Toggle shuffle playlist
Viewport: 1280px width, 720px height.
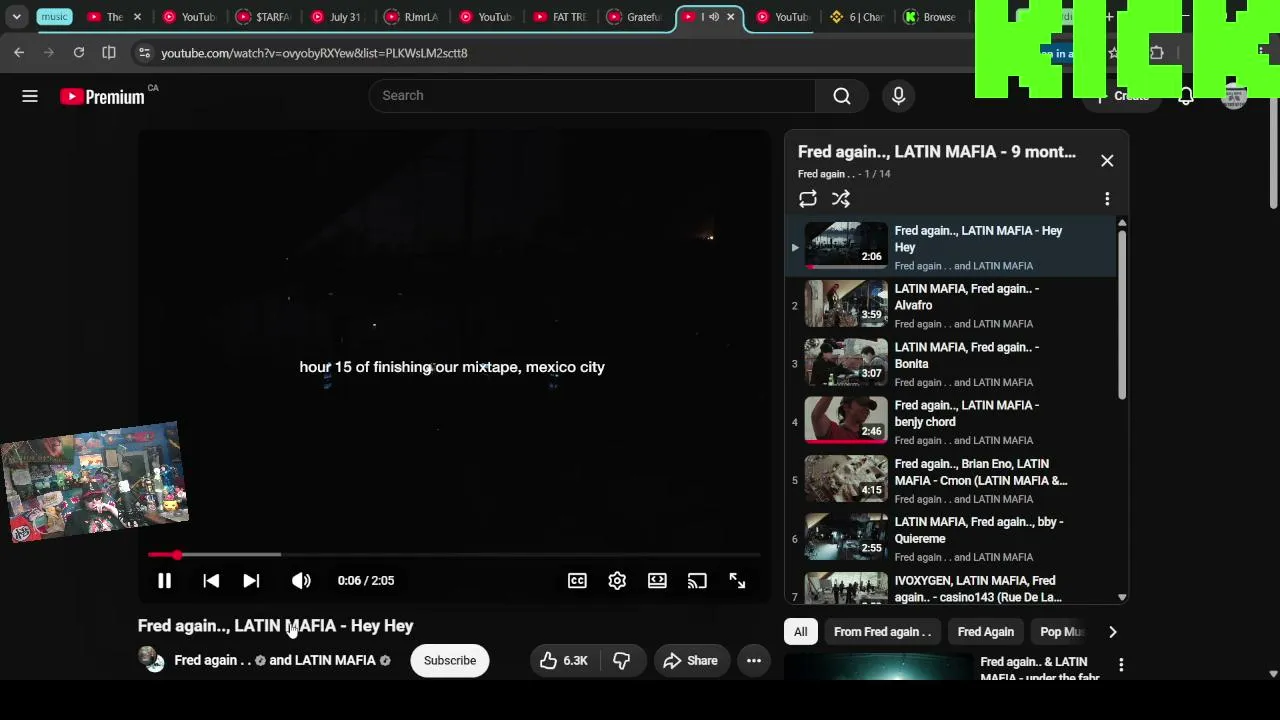(841, 199)
